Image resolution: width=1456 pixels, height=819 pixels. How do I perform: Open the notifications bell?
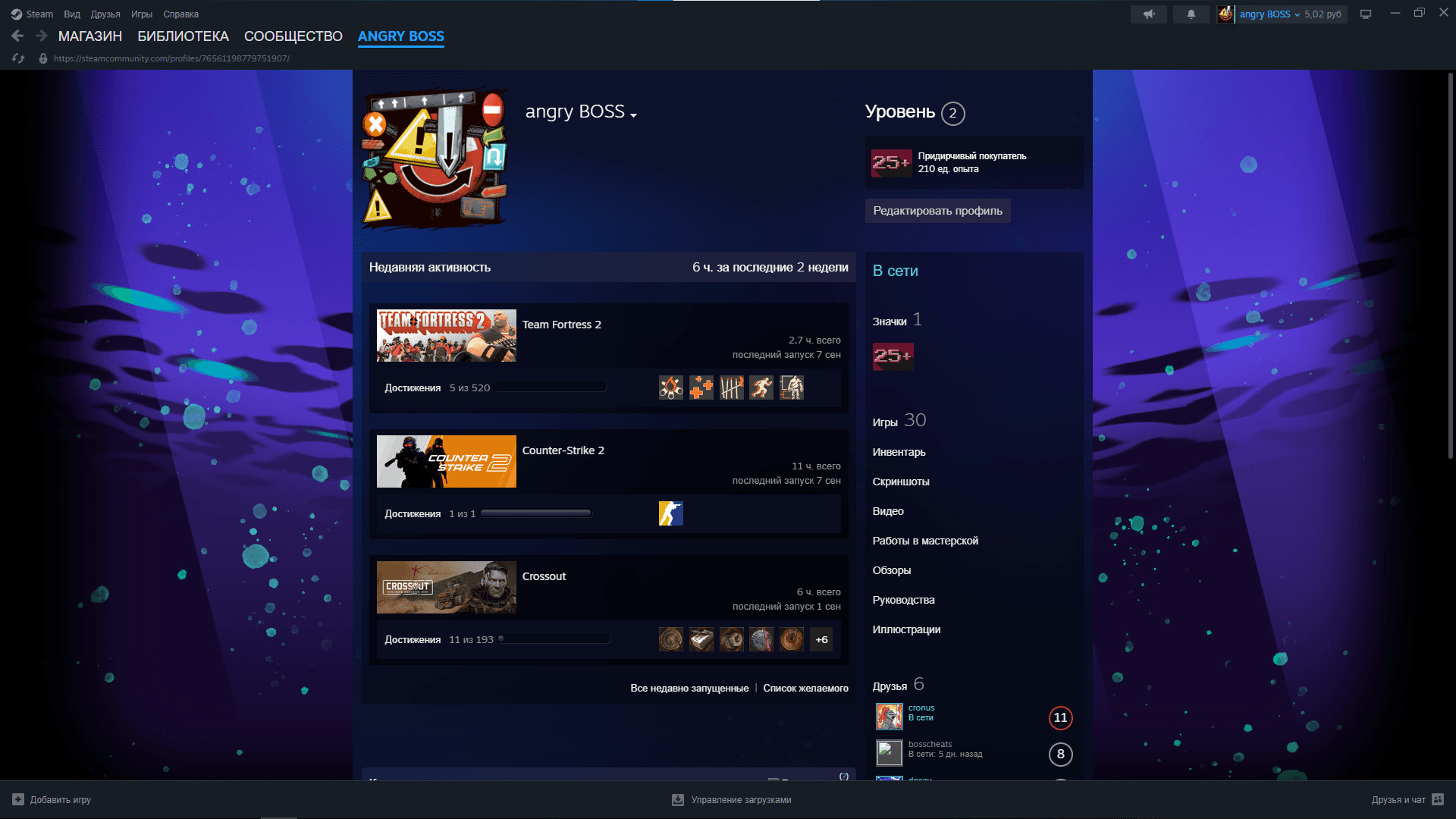point(1191,14)
